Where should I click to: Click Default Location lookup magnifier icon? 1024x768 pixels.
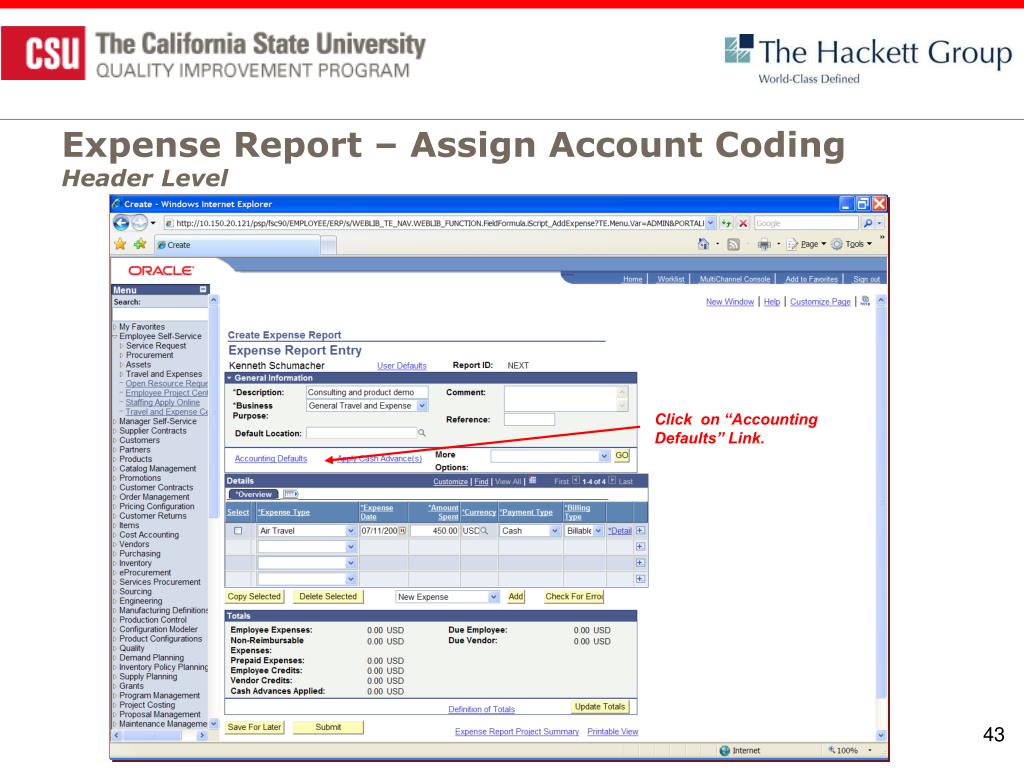pos(422,433)
